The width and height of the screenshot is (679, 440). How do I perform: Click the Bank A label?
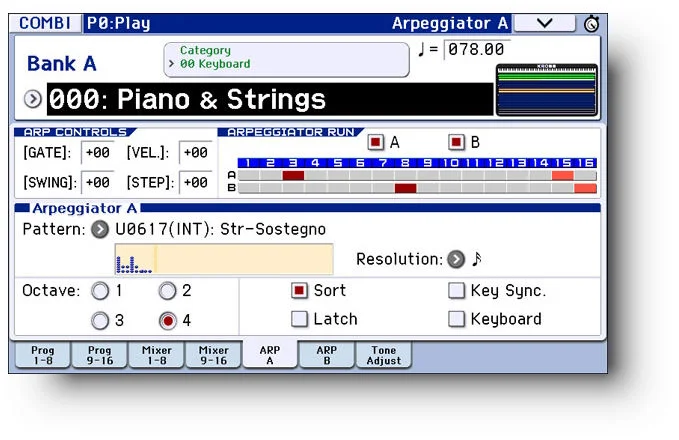tap(61, 64)
